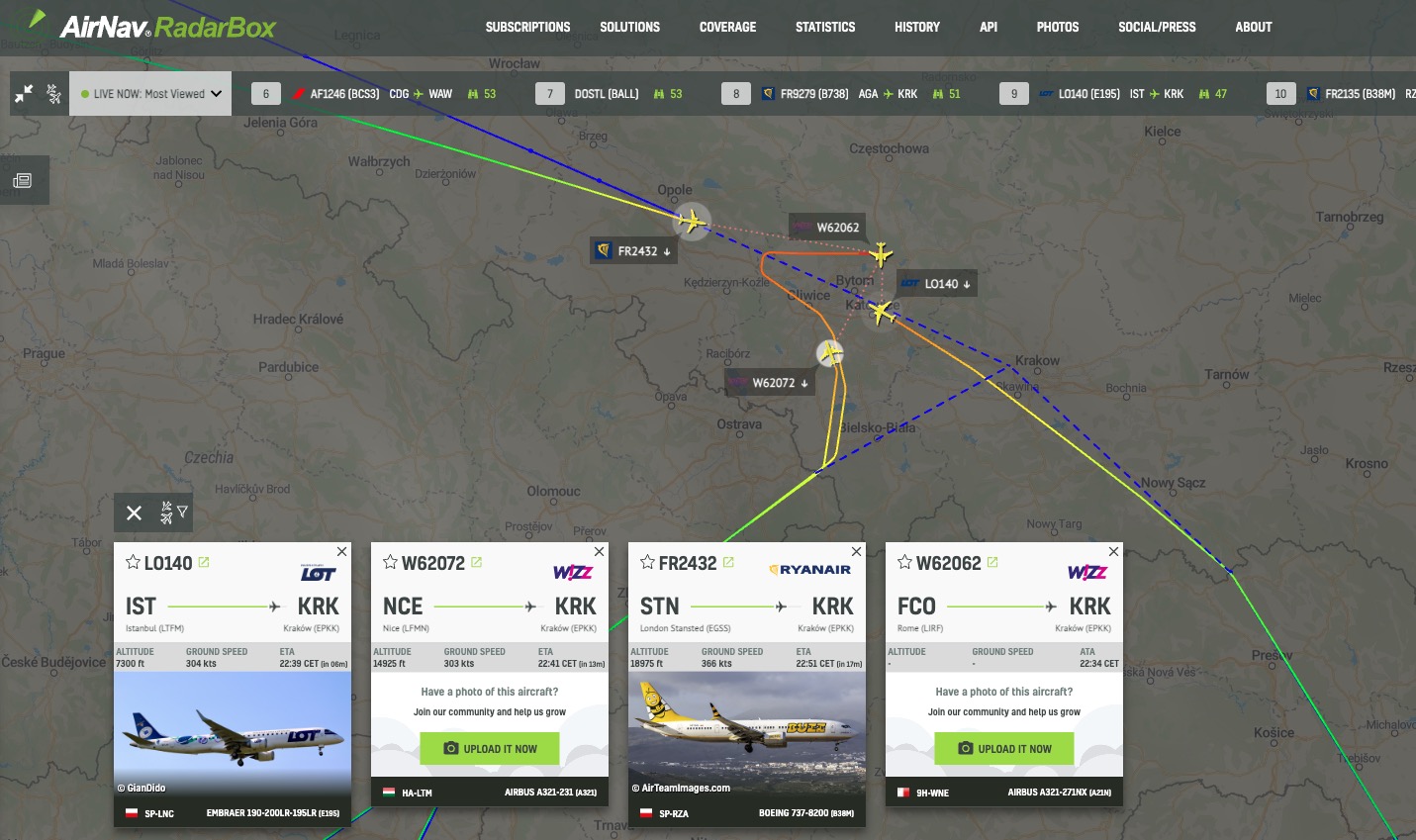Open the PHOTOS menu
Screen dimensions: 1416x840
click(1058, 27)
